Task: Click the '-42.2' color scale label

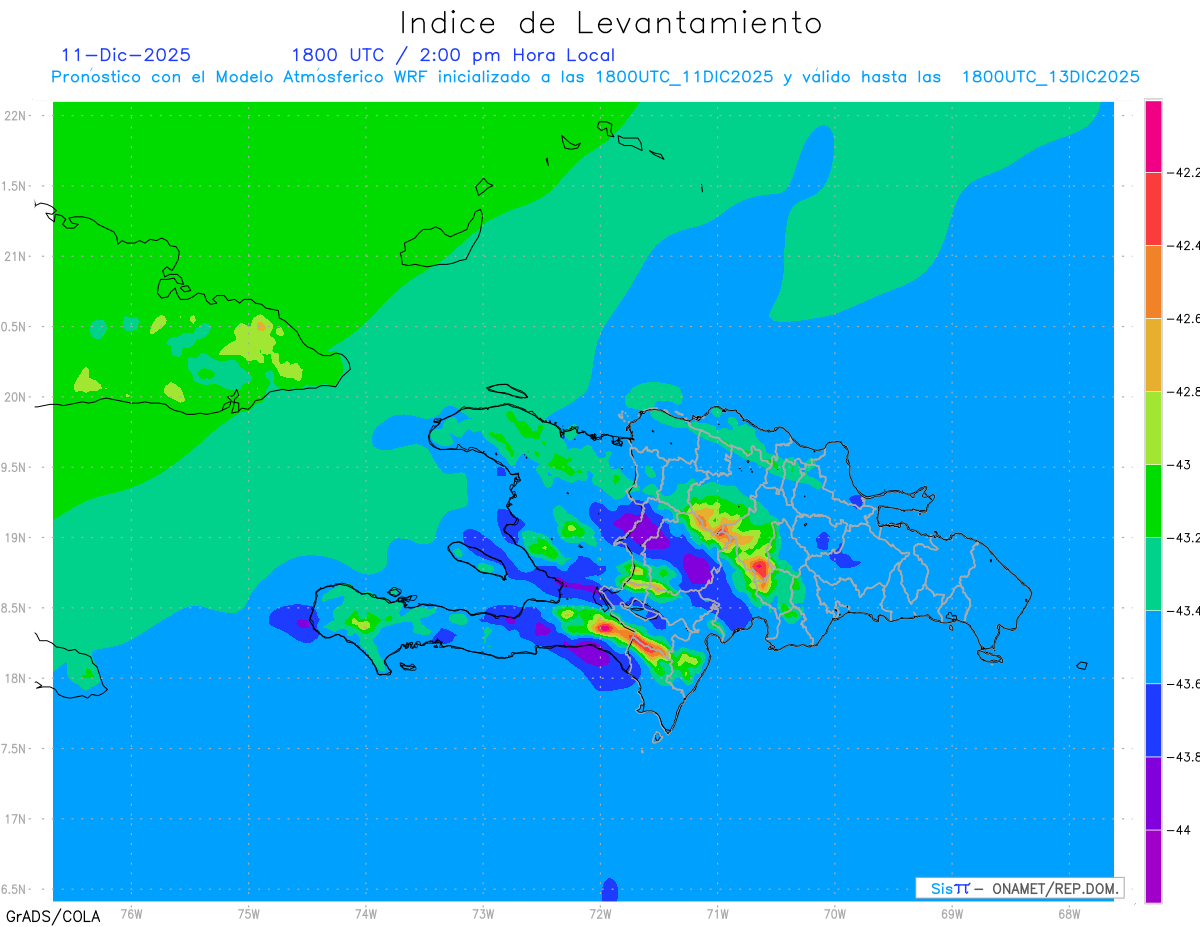Action: [x=1184, y=172]
